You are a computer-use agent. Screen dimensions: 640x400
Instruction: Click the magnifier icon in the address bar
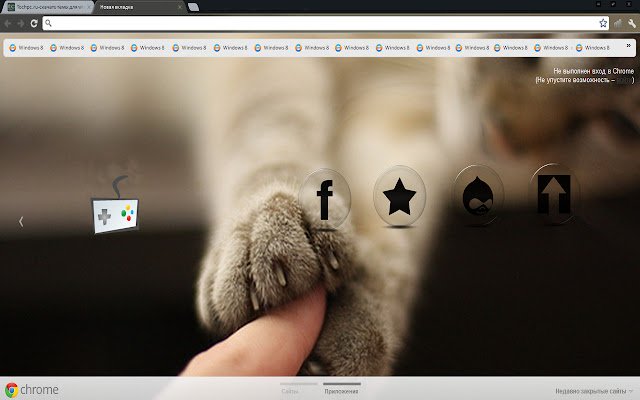(48, 23)
